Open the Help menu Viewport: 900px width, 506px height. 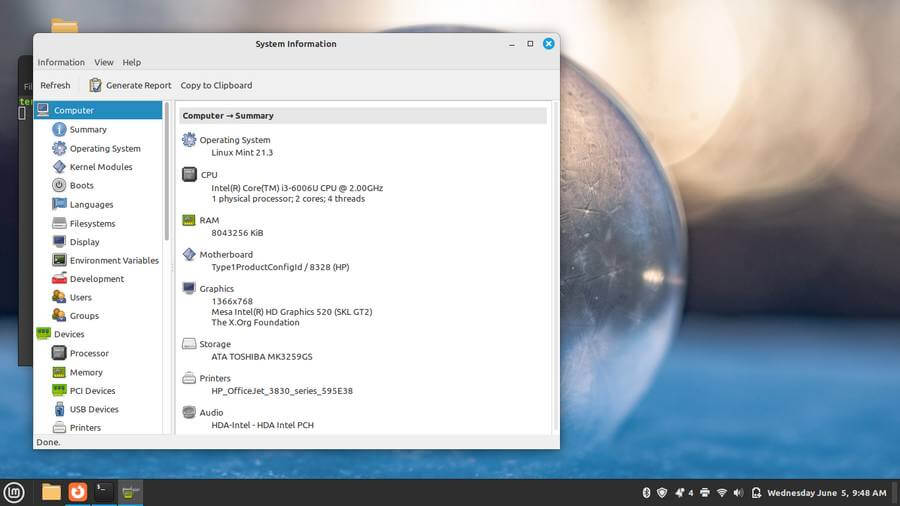click(x=131, y=62)
